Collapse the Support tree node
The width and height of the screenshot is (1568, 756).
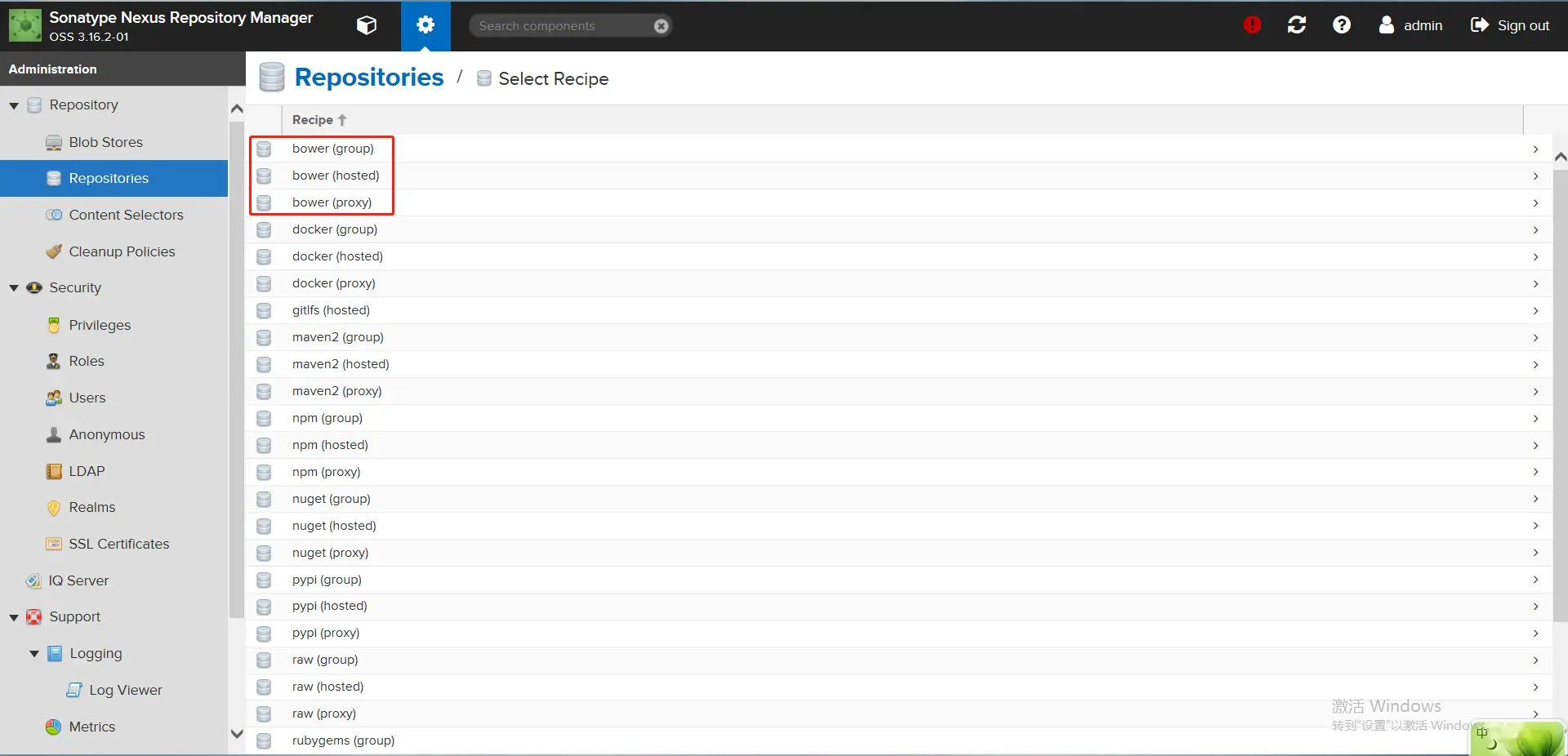click(x=14, y=617)
